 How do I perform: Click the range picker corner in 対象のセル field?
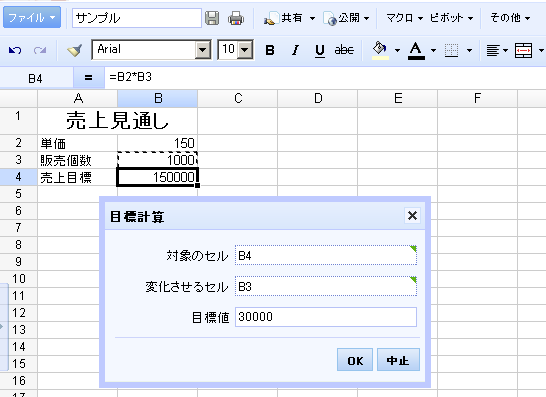click(x=413, y=249)
